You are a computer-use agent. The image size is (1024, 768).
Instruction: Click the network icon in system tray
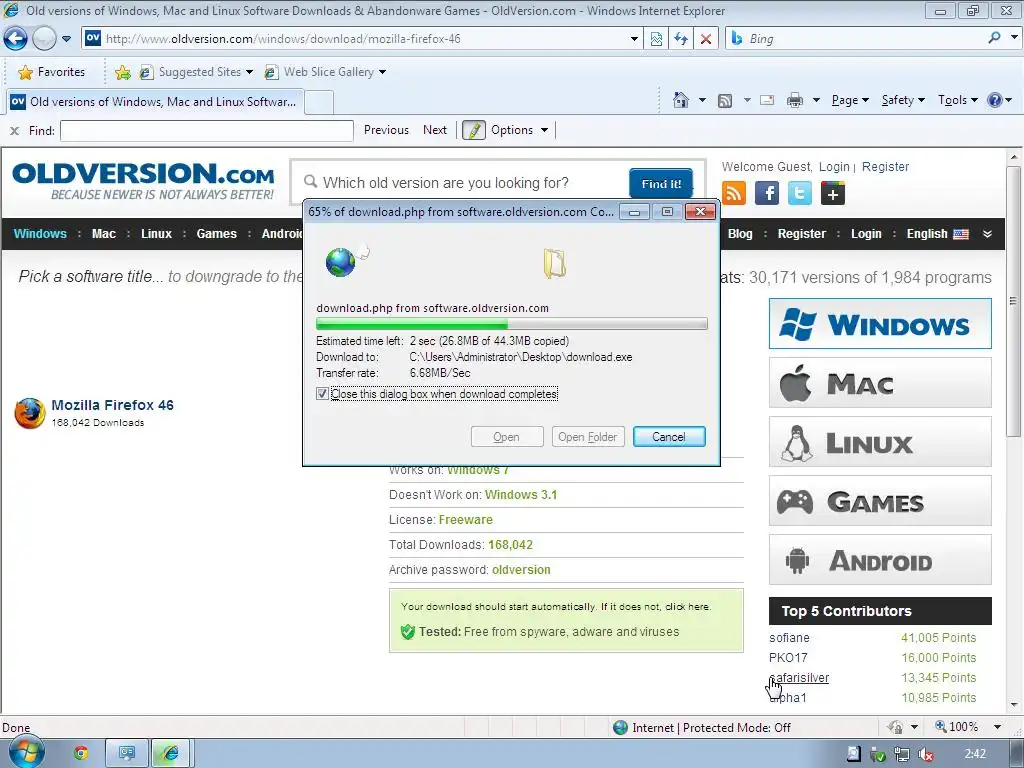tap(901, 754)
